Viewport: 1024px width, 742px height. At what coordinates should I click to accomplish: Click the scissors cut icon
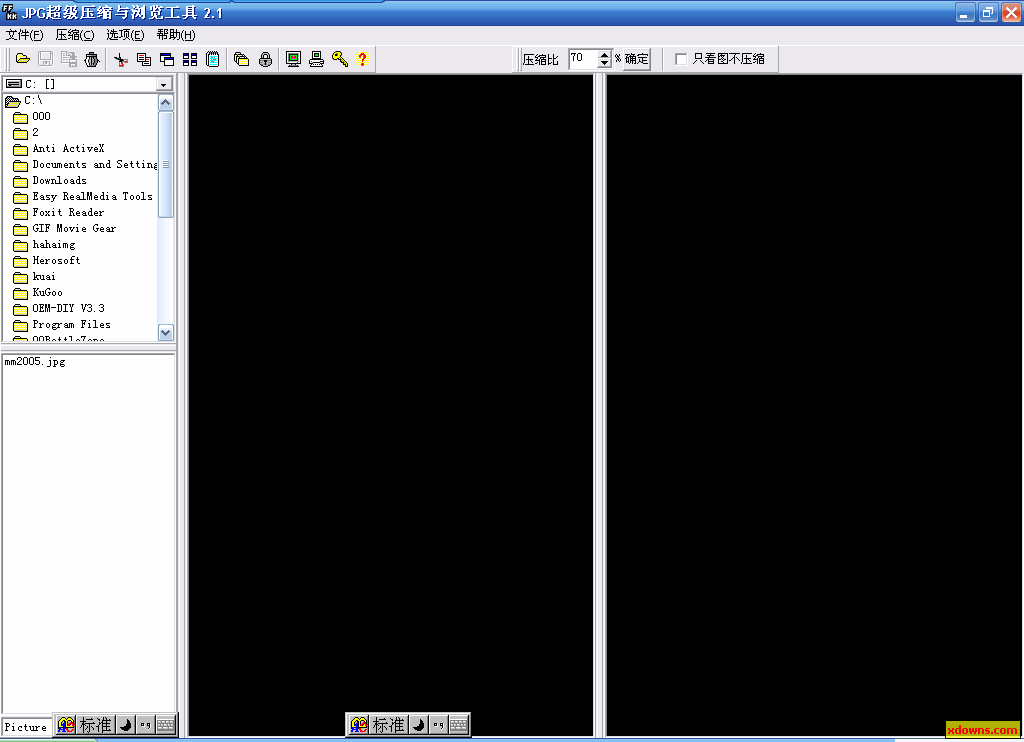121,59
